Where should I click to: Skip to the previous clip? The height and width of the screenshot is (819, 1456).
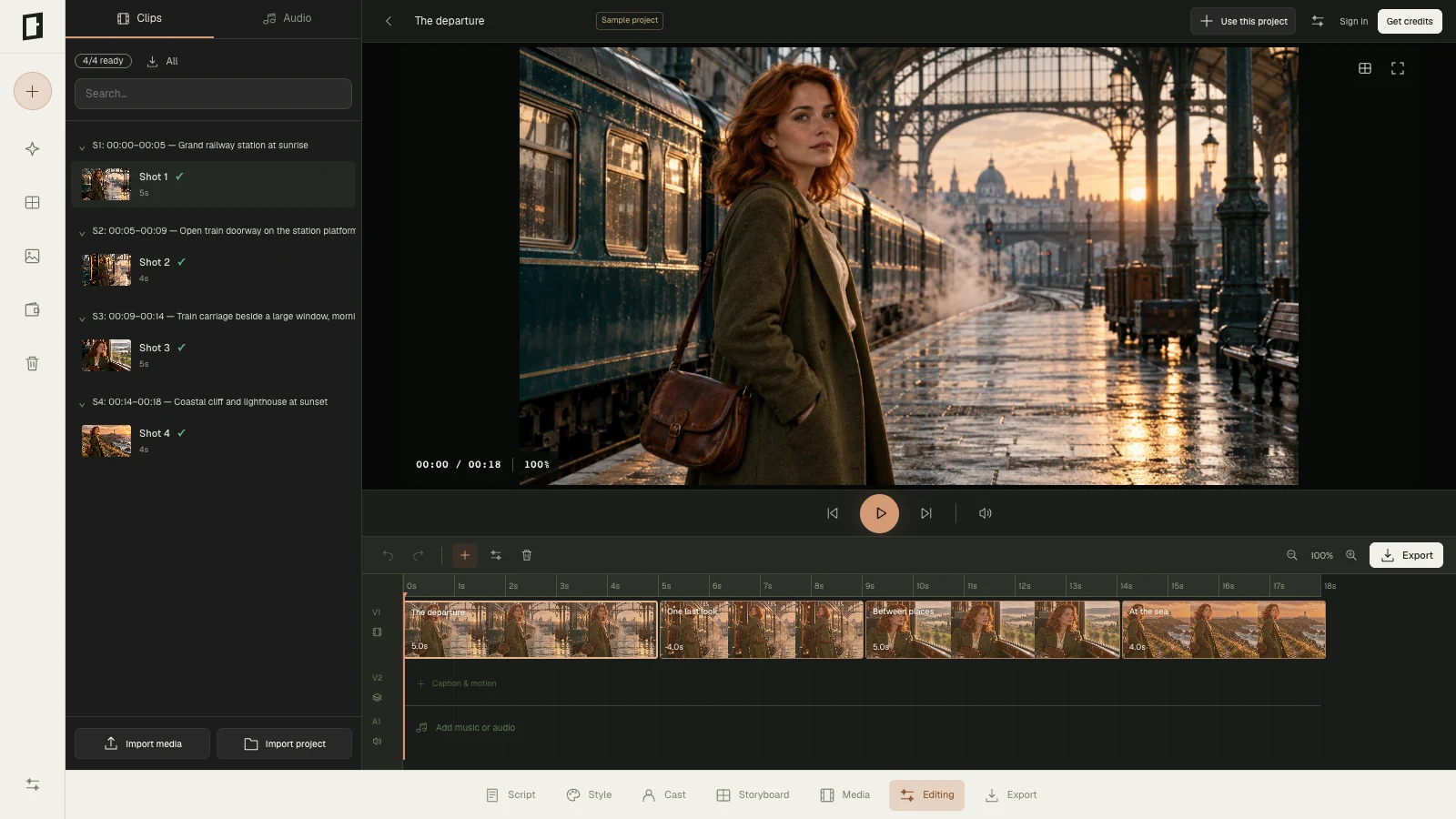click(x=833, y=513)
